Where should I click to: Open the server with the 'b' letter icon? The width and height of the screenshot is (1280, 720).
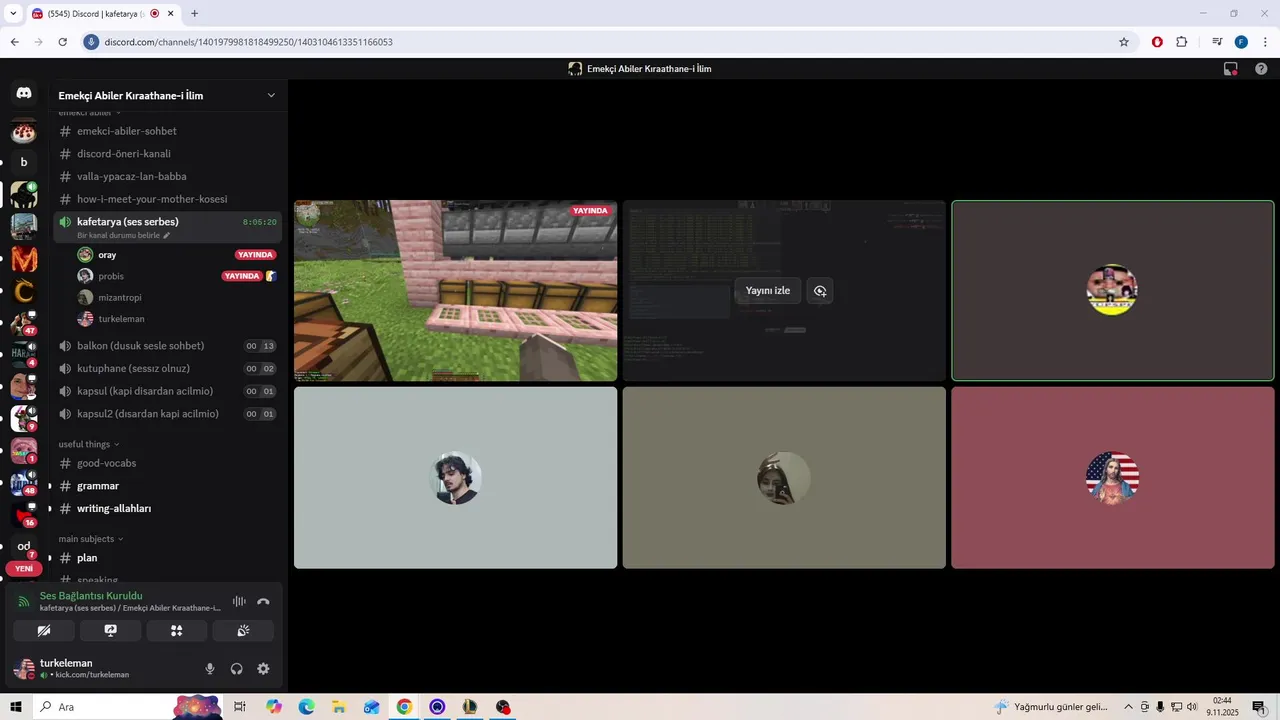(24, 162)
